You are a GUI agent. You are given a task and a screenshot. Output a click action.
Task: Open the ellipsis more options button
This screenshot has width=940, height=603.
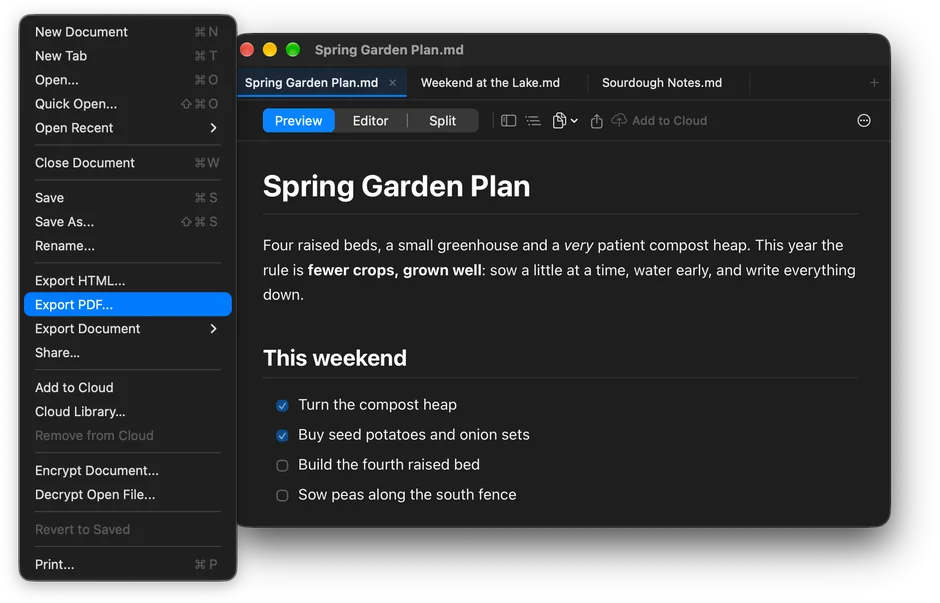863,120
